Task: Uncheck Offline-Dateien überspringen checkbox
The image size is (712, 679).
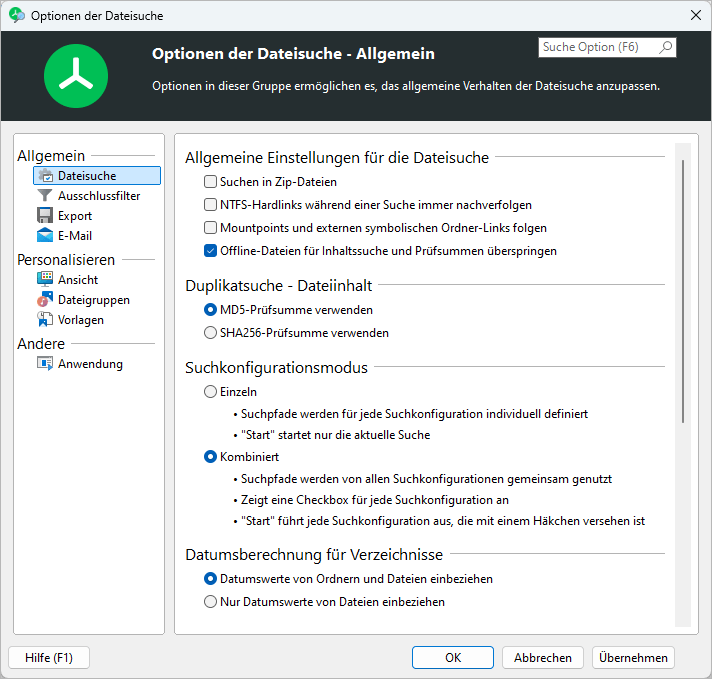Action: 210,251
